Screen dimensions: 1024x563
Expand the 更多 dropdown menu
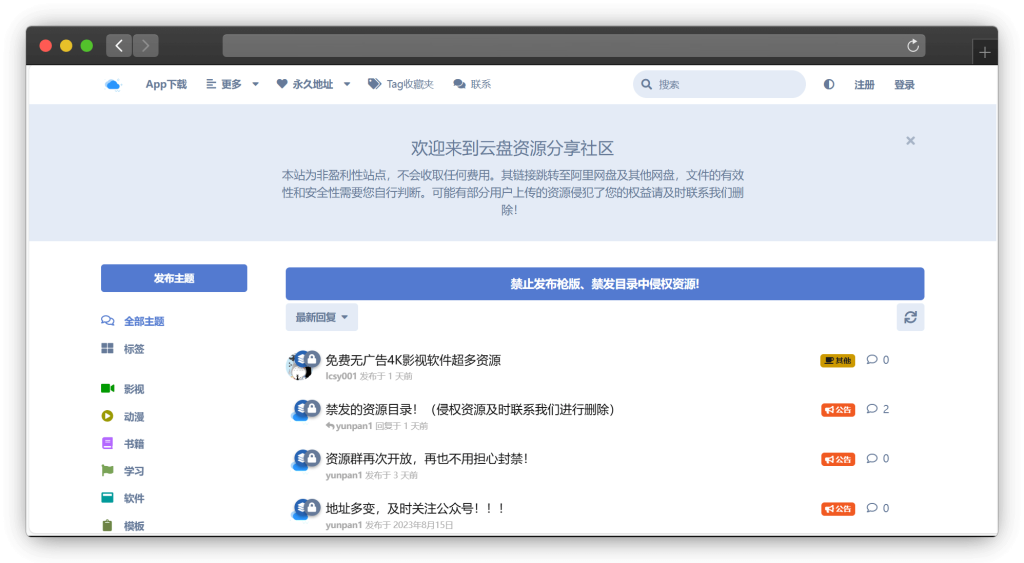point(232,84)
